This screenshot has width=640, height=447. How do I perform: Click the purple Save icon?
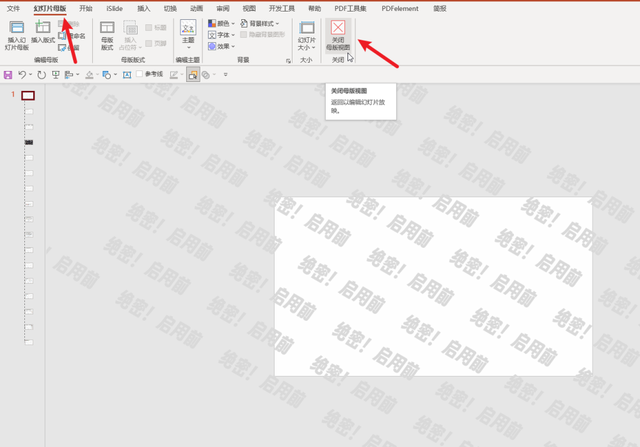click(x=8, y=75)
